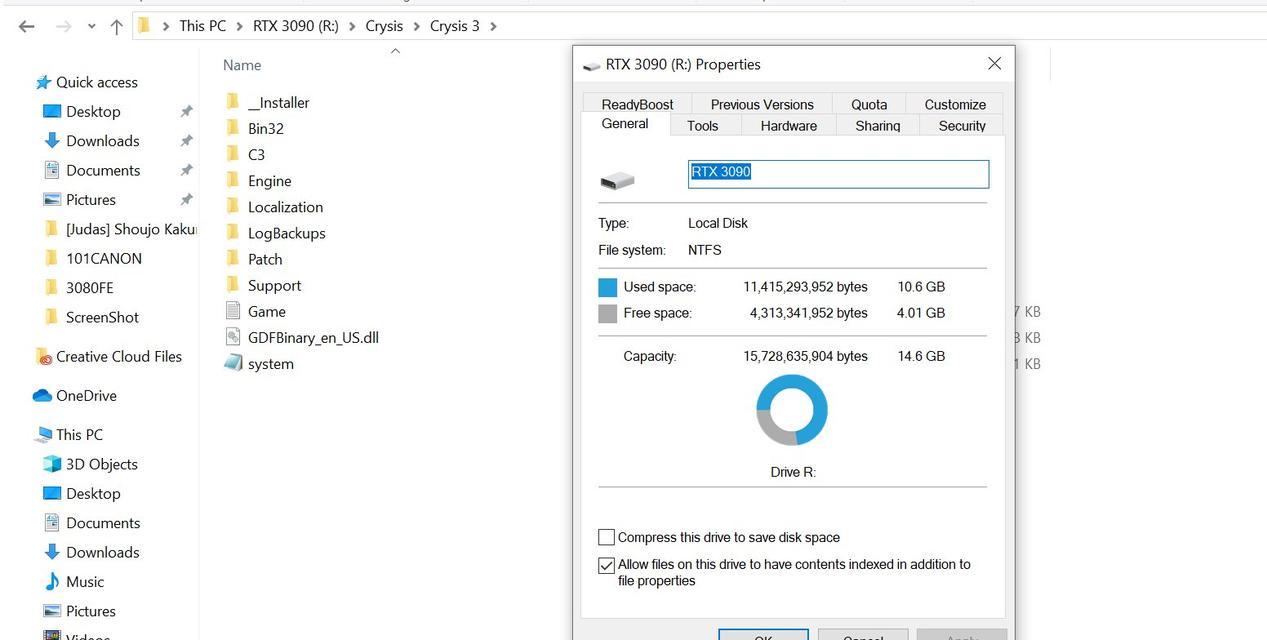1267x640 pixels.
Task: Click the pin icon beside Quick access Desktop
Action: (x=186, y=111)
